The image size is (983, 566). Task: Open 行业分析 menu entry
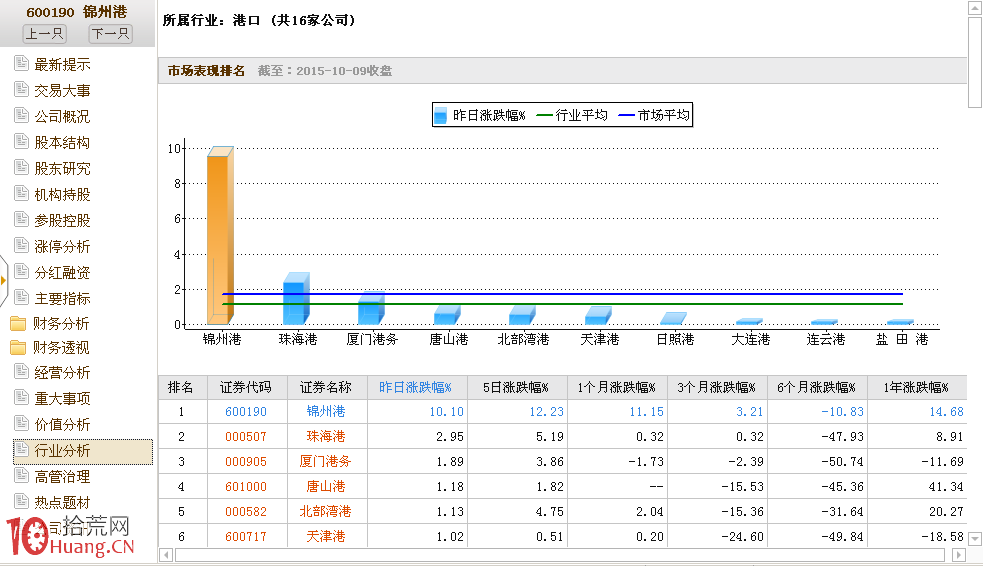click(62, 451)
